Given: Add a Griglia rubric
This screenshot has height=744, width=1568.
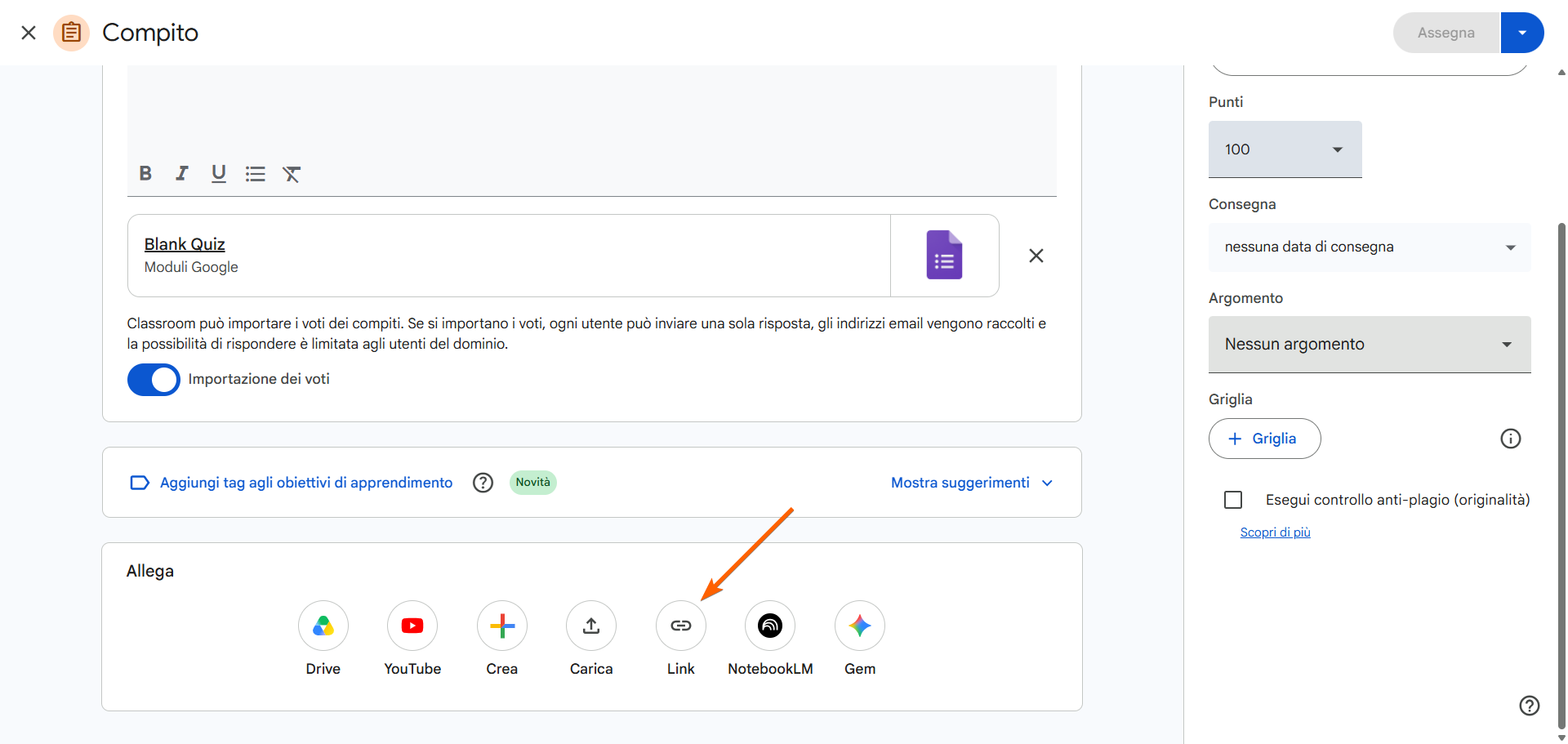Looking at the screenshot, I should click(1264, 439).
